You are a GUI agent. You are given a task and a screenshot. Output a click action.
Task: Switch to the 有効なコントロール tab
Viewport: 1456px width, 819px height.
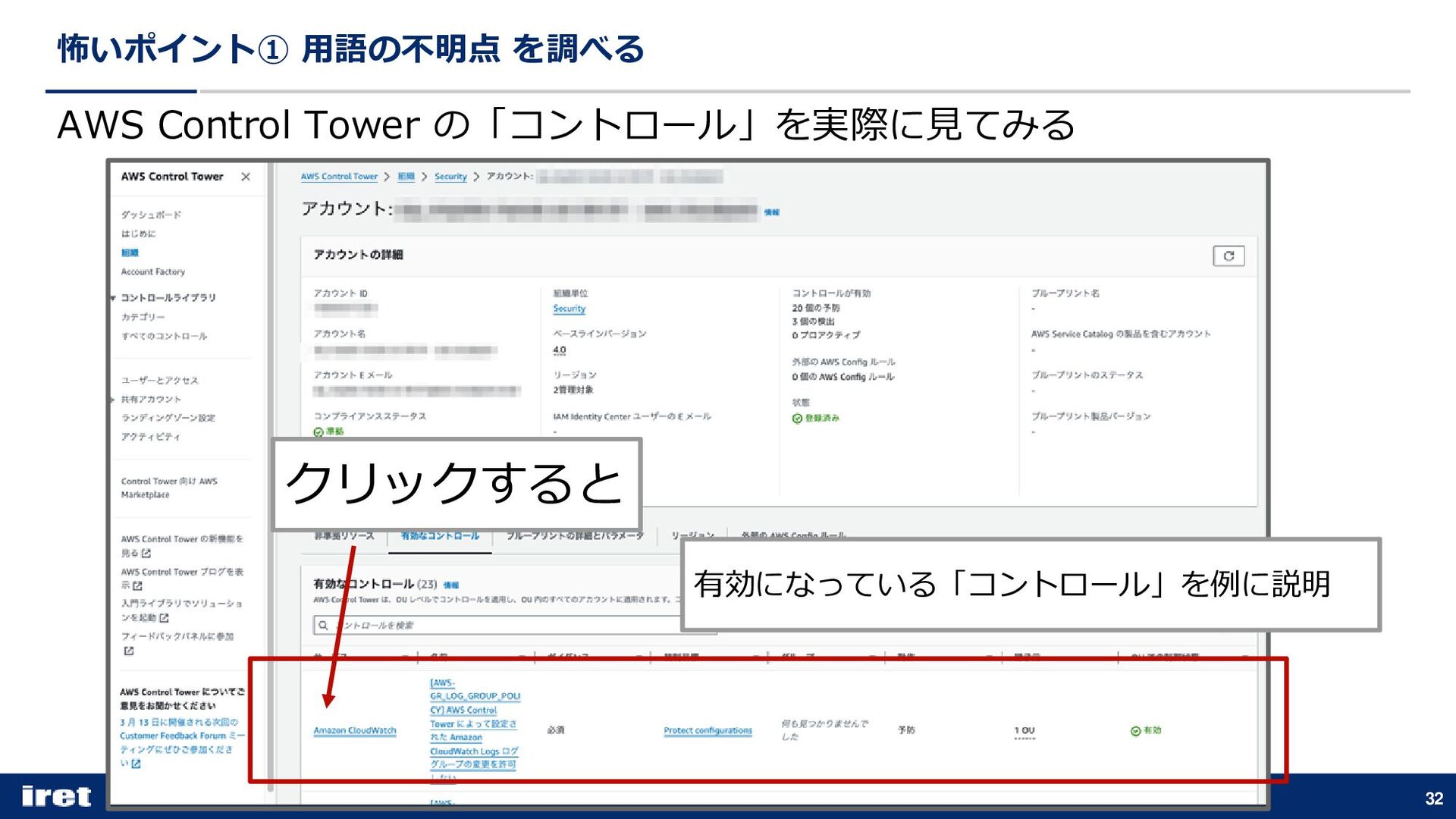440,535
